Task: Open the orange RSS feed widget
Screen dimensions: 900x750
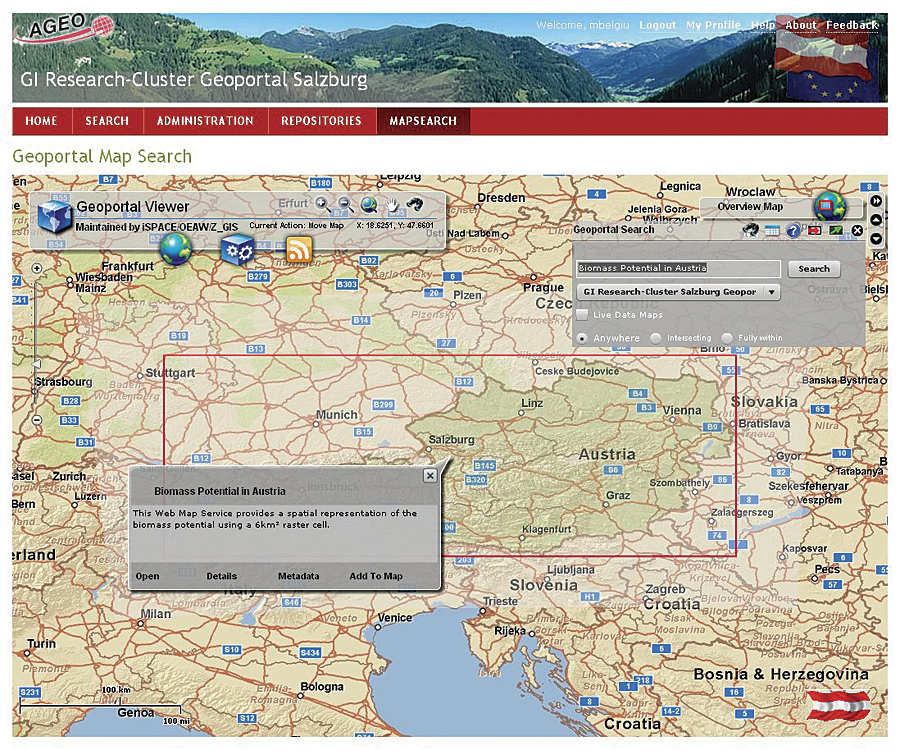Action: click(x=299, y=250)
